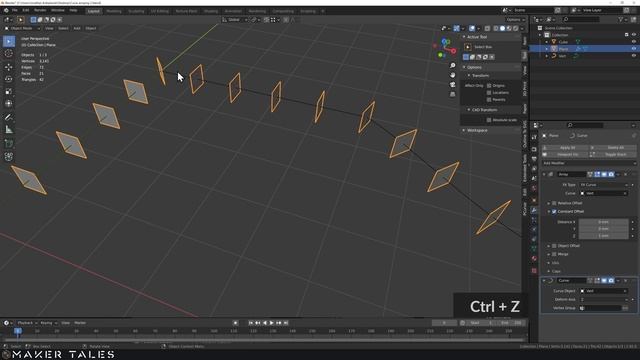Enable Affect Only Parents checkbox
This screenshot has height=360, width=640.
pos(489,100)
